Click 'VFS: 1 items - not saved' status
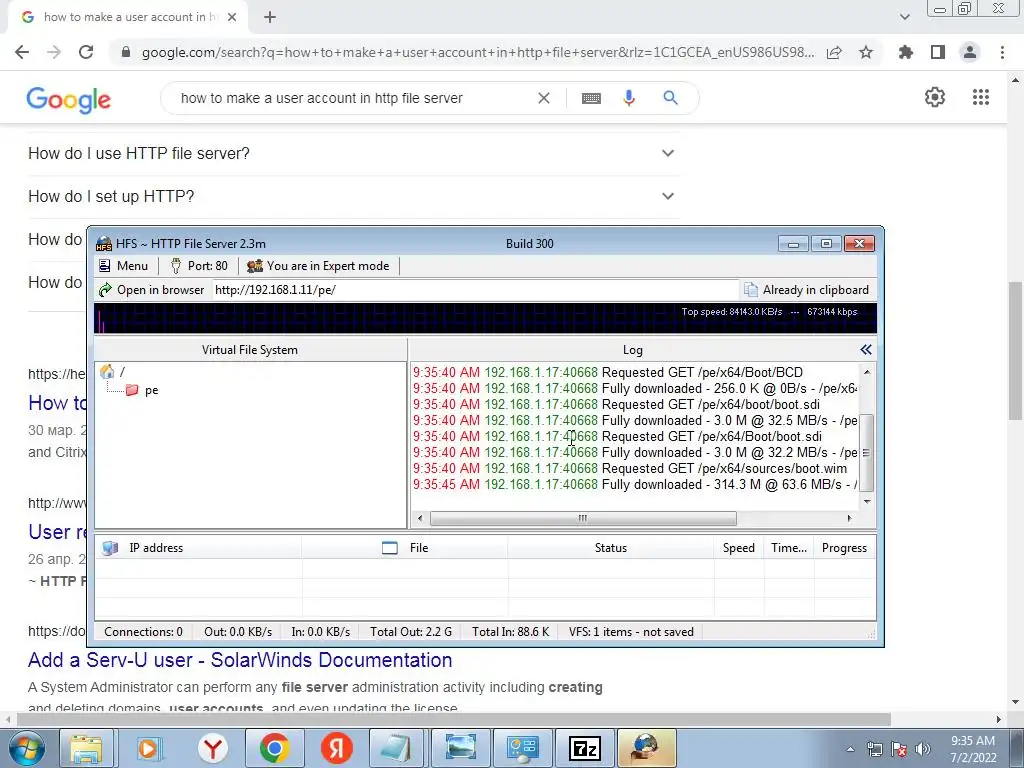The image size is (1024, 768). pyautogui.click(x=631, y=632)
